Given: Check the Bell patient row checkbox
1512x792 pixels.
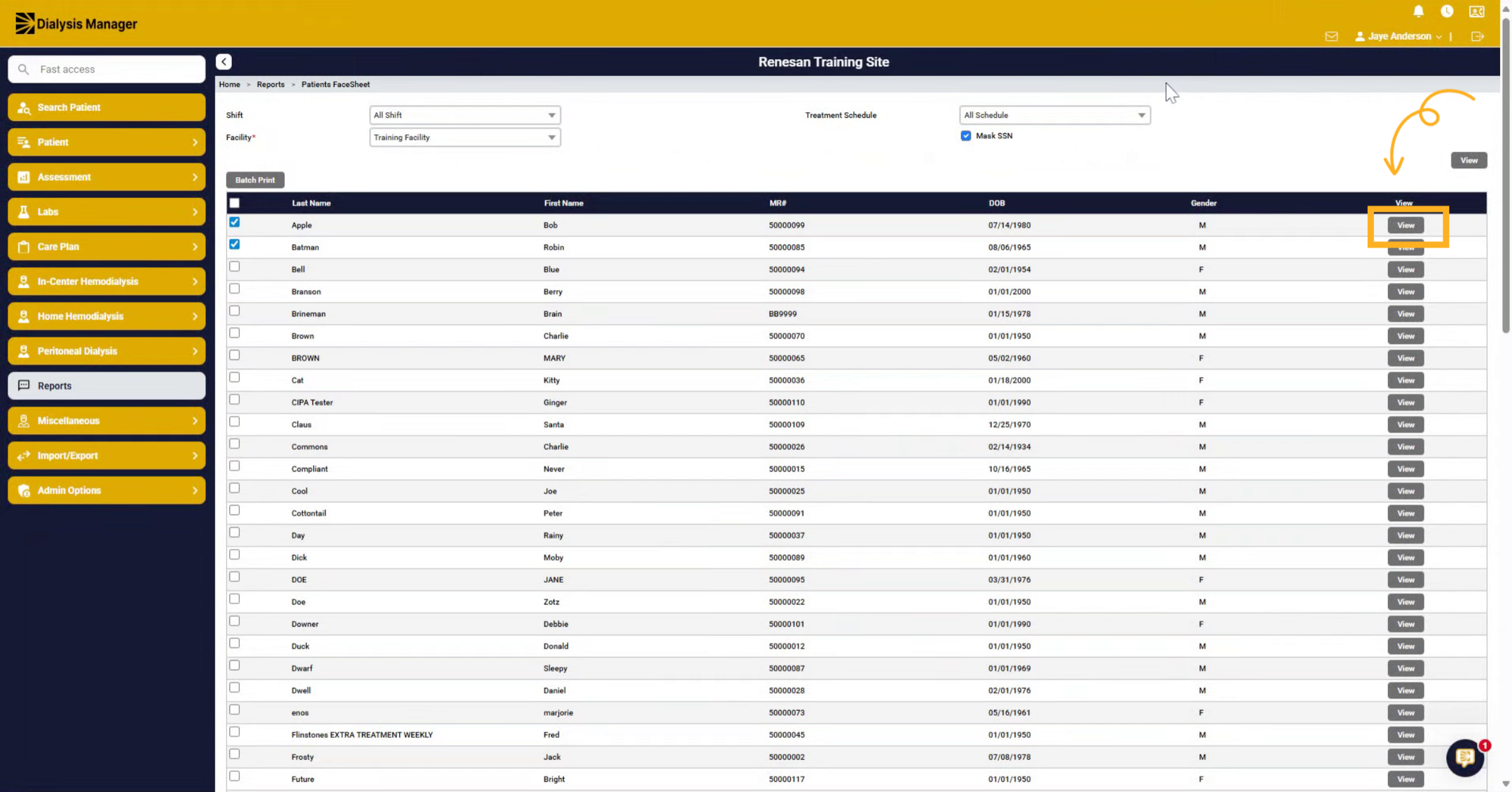Looking at the screenshot, I should (x=234, y=267).
